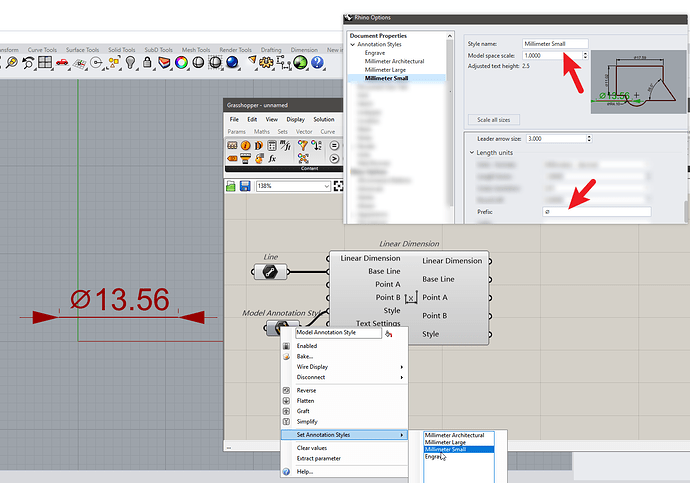Choose Bake... from the context menu

click(305, 356)
